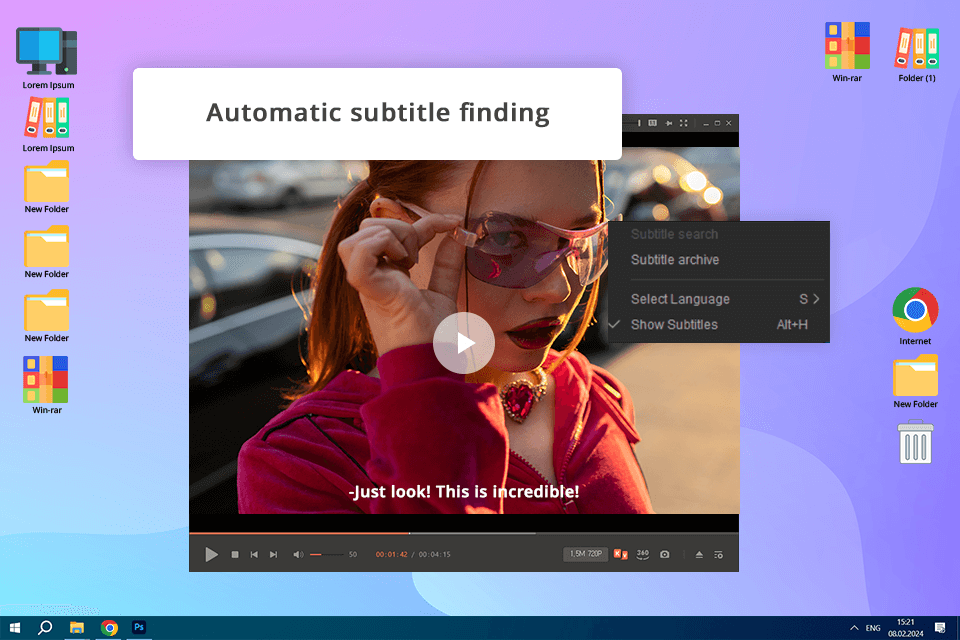960x640 pixels.
Task: Toggle the Show Subtitles checkmark
Action: [615, 324]
